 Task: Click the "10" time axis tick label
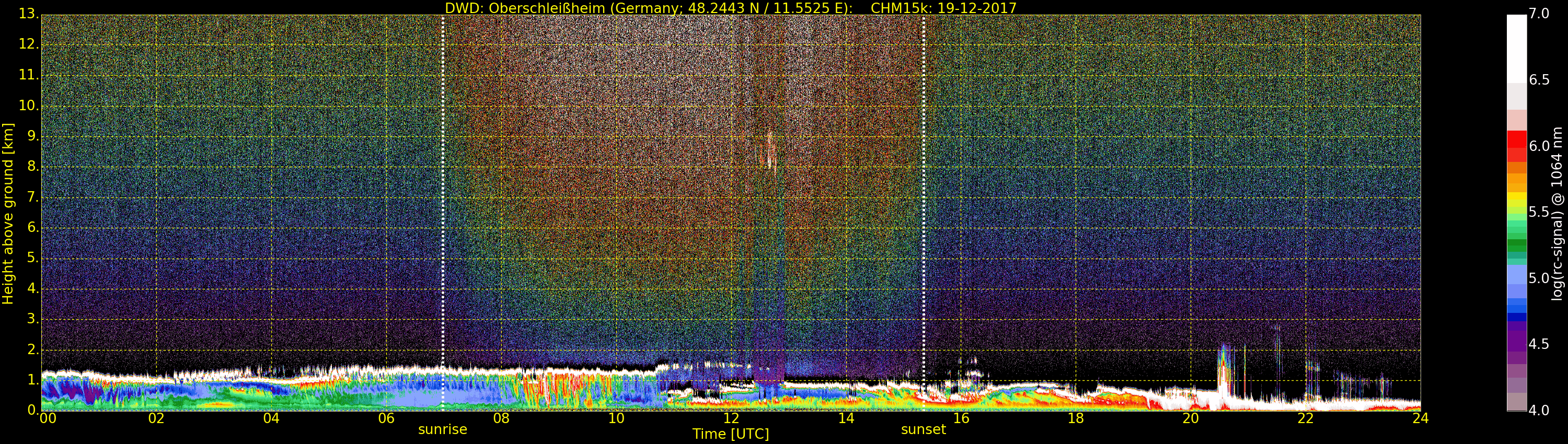tap(616, 418)
